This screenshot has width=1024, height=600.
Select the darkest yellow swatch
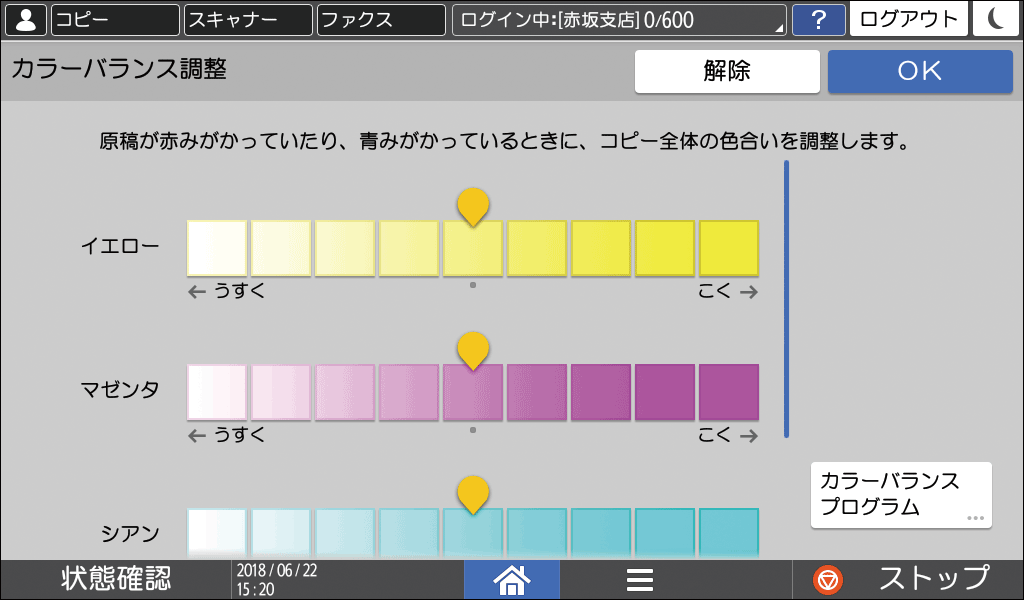pos(728,247)
